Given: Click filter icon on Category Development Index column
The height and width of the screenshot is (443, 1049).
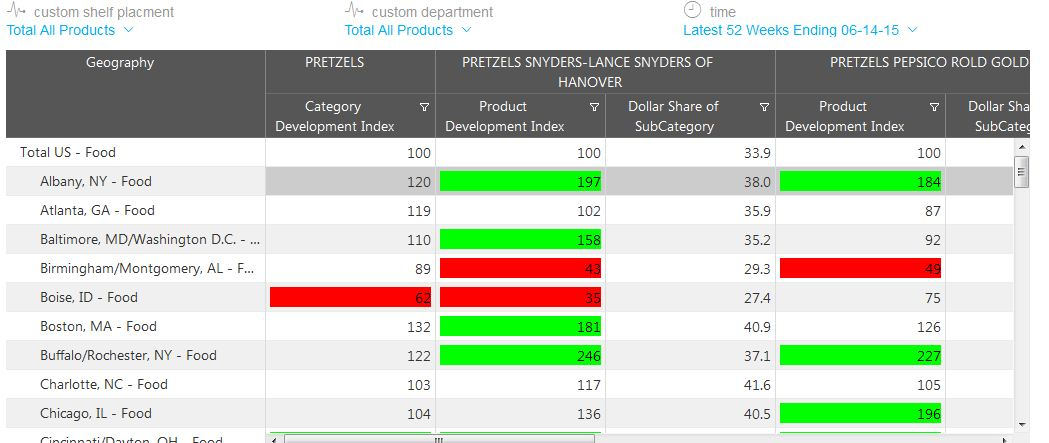Looking at the screenshot, I should [424, 107].
